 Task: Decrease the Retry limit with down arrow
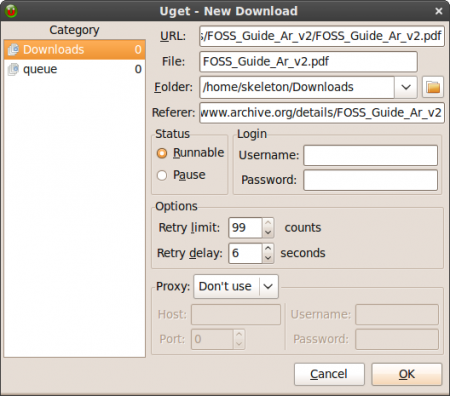tap(268, 233)
